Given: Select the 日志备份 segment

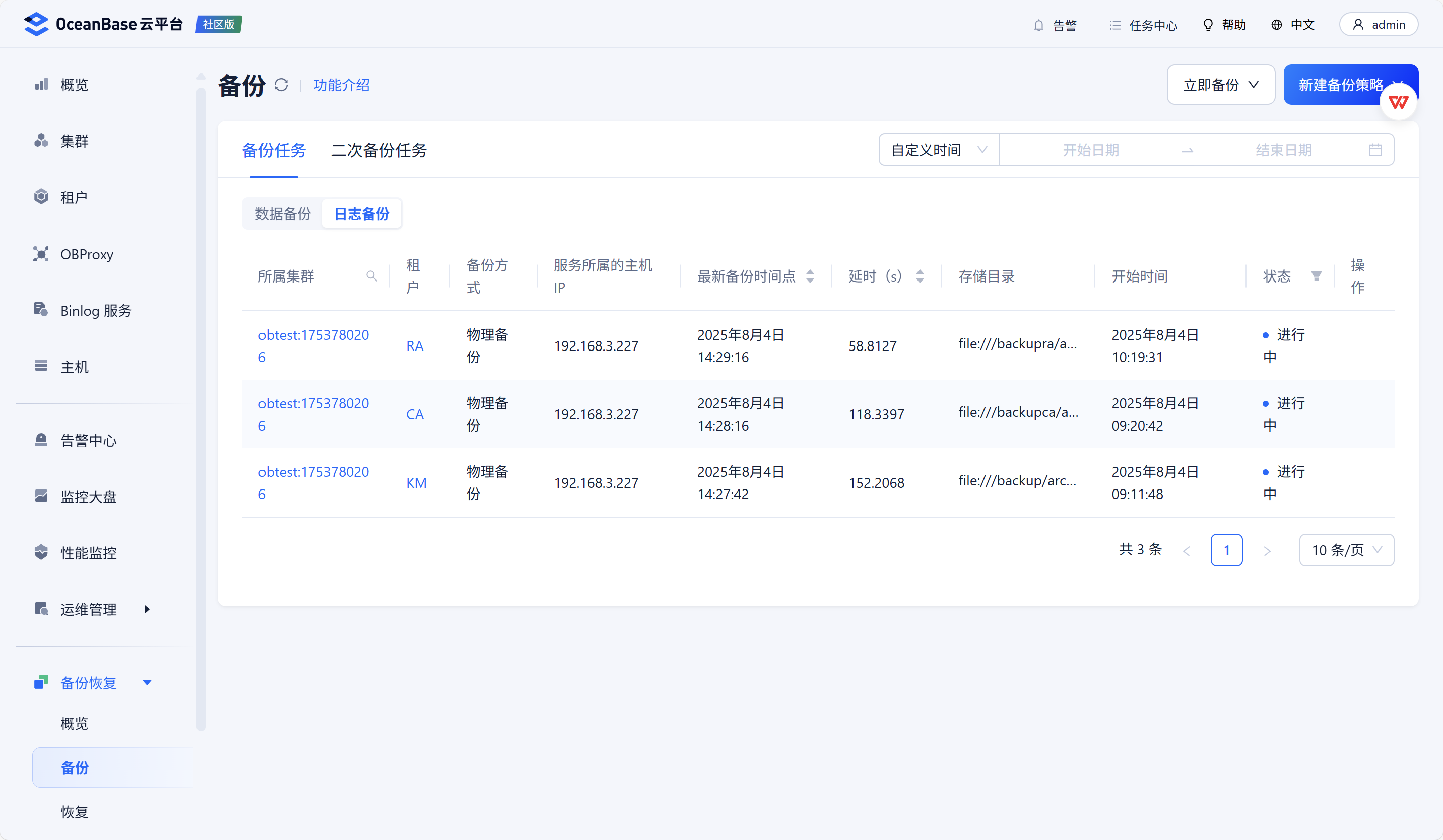Looking at the screenshot, I should point(362,214).
